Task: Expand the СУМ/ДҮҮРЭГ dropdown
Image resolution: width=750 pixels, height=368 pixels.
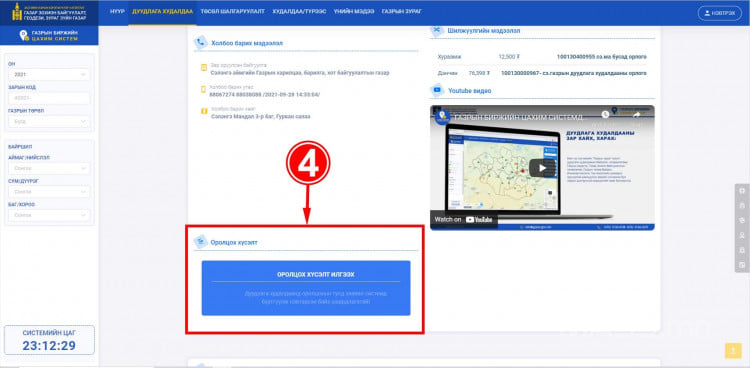Action: coord(49,191)
